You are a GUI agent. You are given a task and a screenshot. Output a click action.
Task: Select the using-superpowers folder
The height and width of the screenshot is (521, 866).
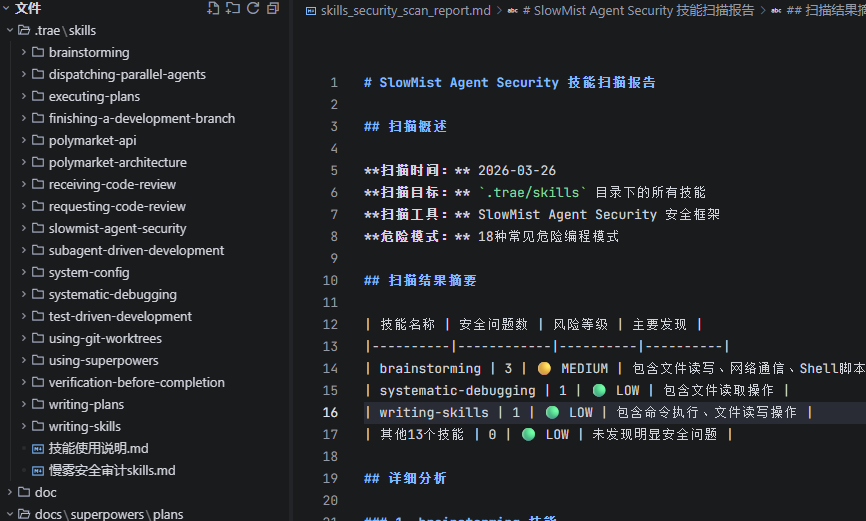(x=103, y=360)
